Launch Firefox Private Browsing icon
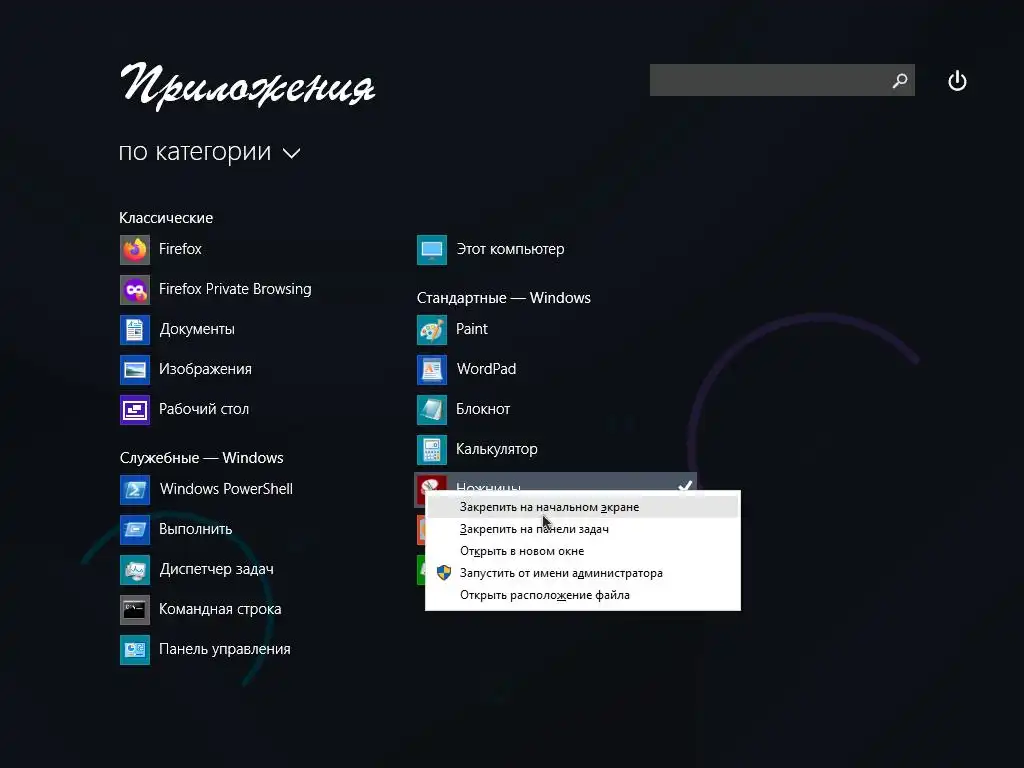 (x=135, y=289)
